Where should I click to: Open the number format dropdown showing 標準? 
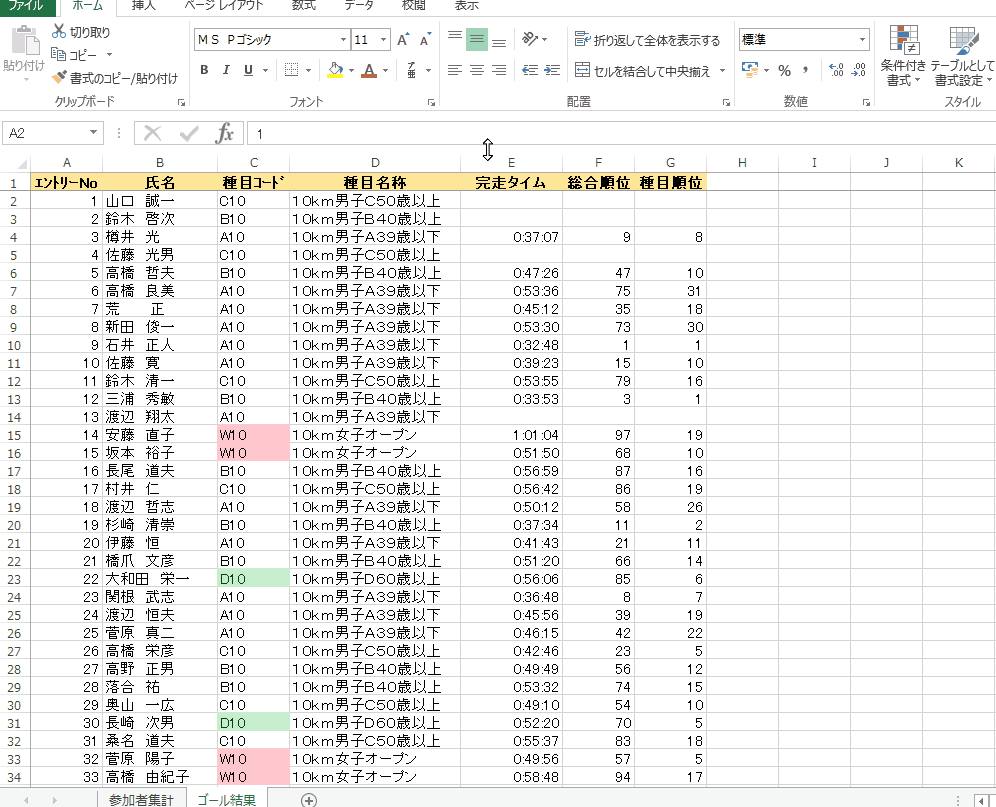coord(862,40)
